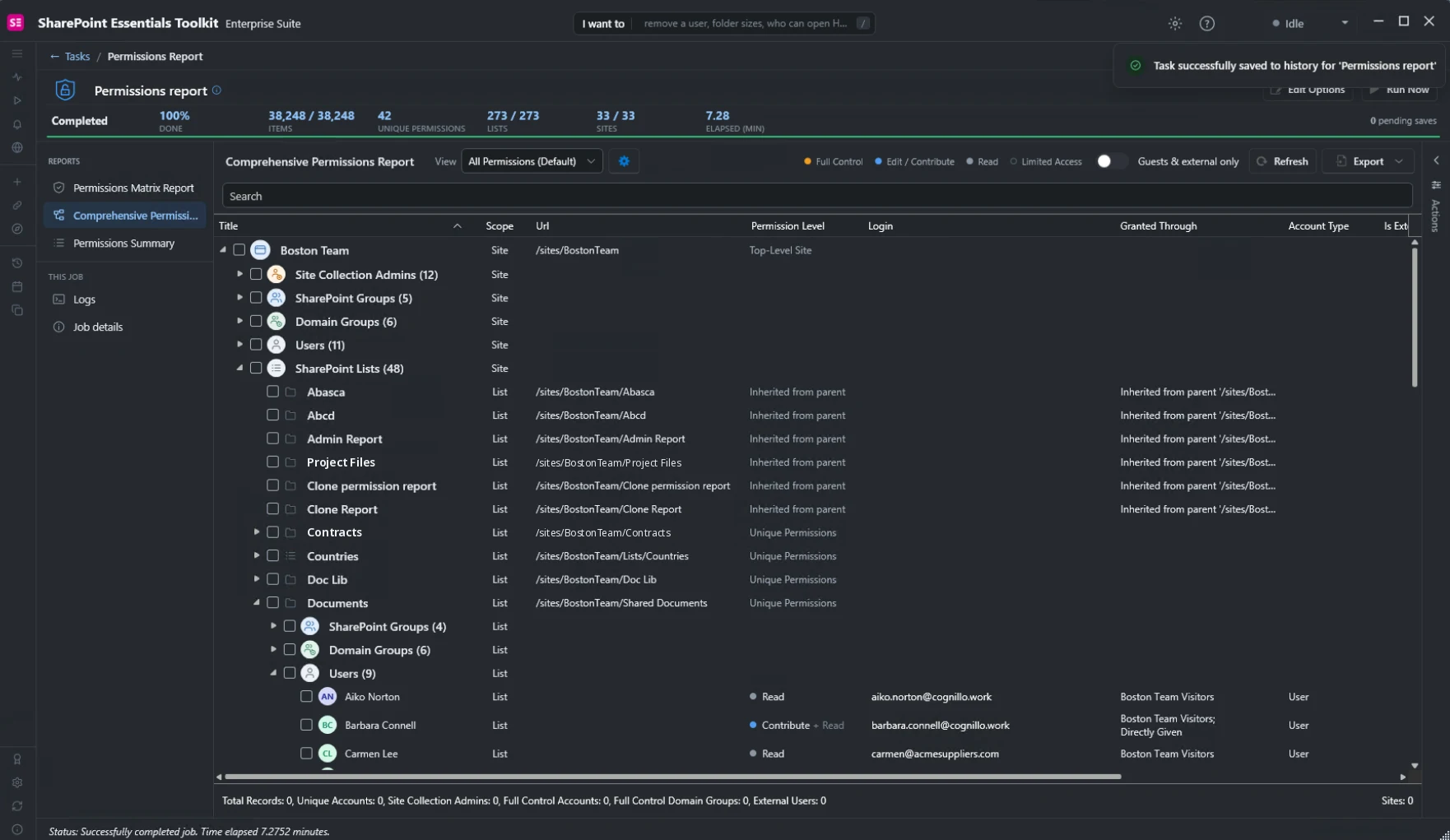
Task: Open the hamburger menu in left rail
Action: [x=17, y=53]
